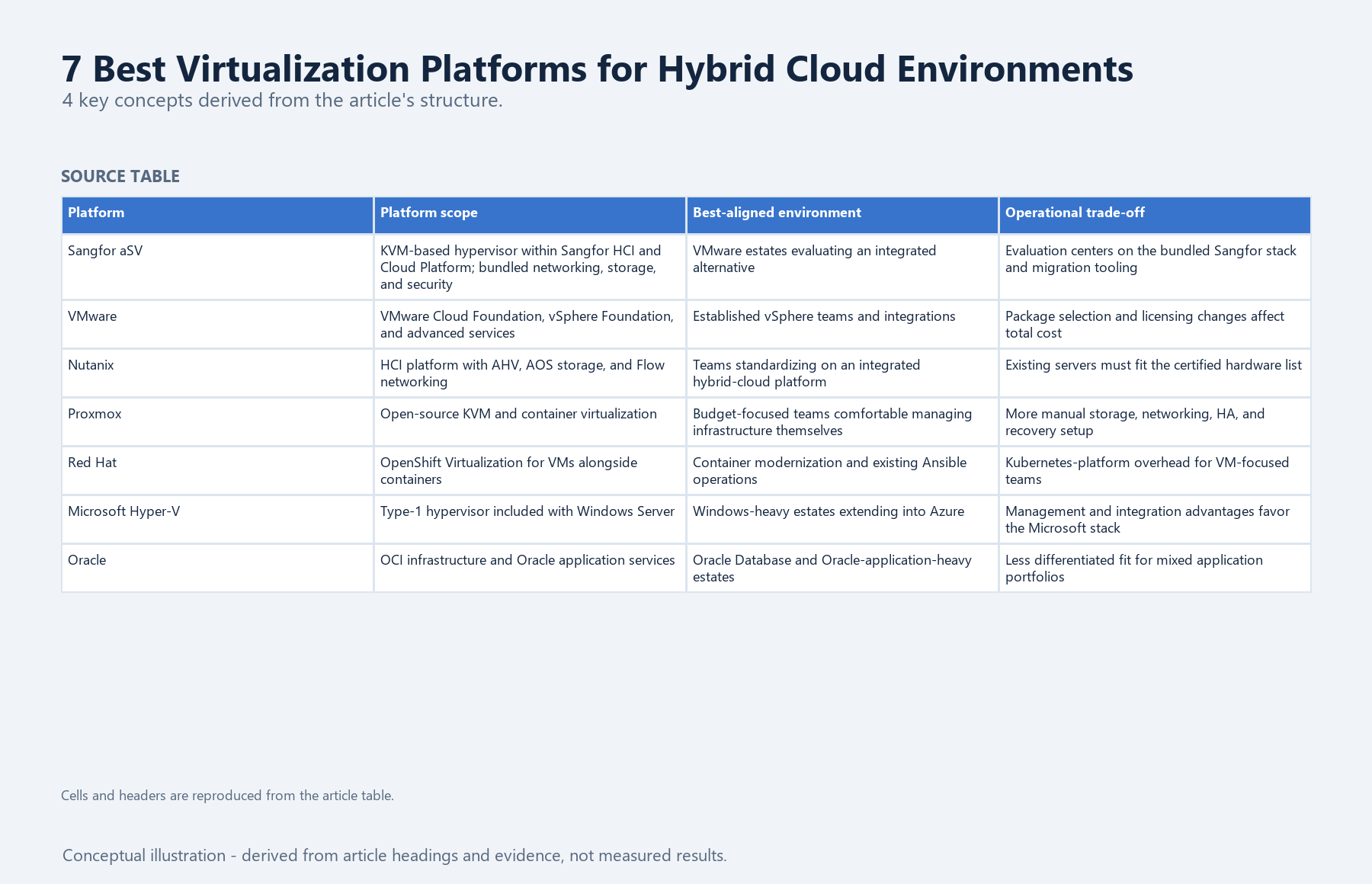
Task: Select the 'VMware' platform name cell
Action: 217,324
